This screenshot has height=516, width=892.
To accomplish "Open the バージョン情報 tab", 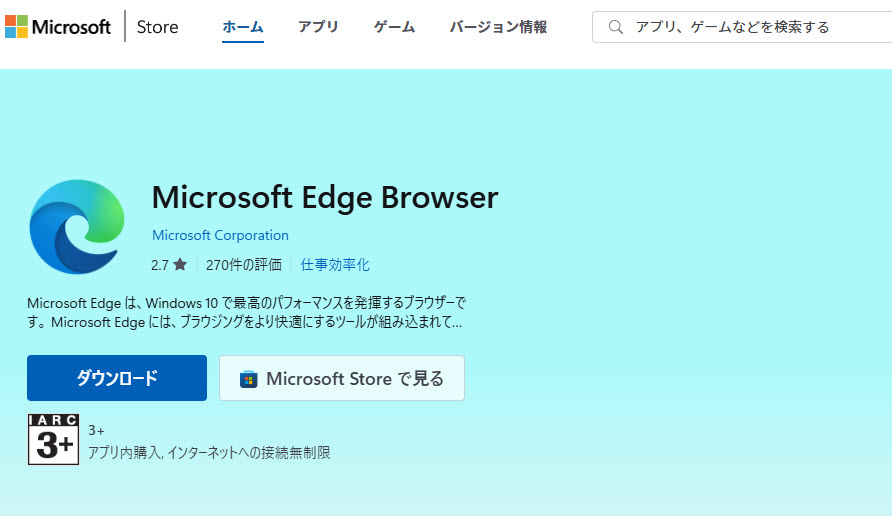I will tap(498, 27).
